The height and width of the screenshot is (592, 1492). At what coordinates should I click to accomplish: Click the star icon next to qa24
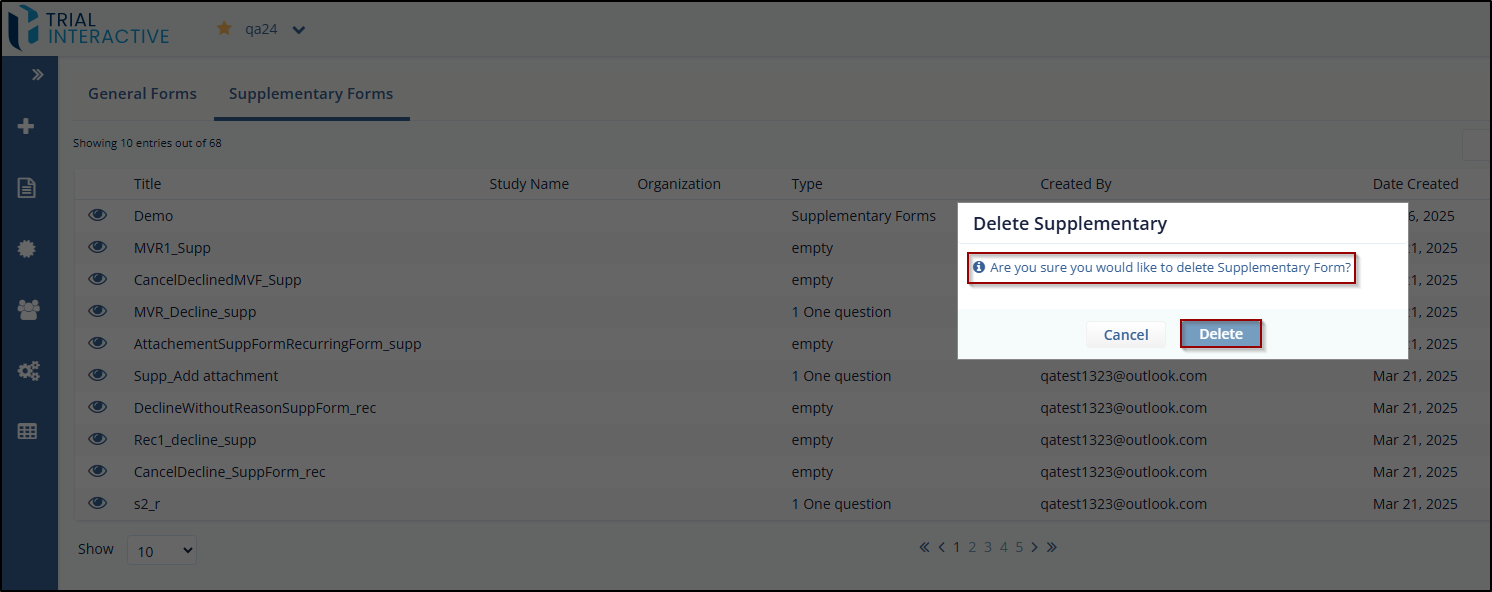pyautogui.click(x=224, y=29)
